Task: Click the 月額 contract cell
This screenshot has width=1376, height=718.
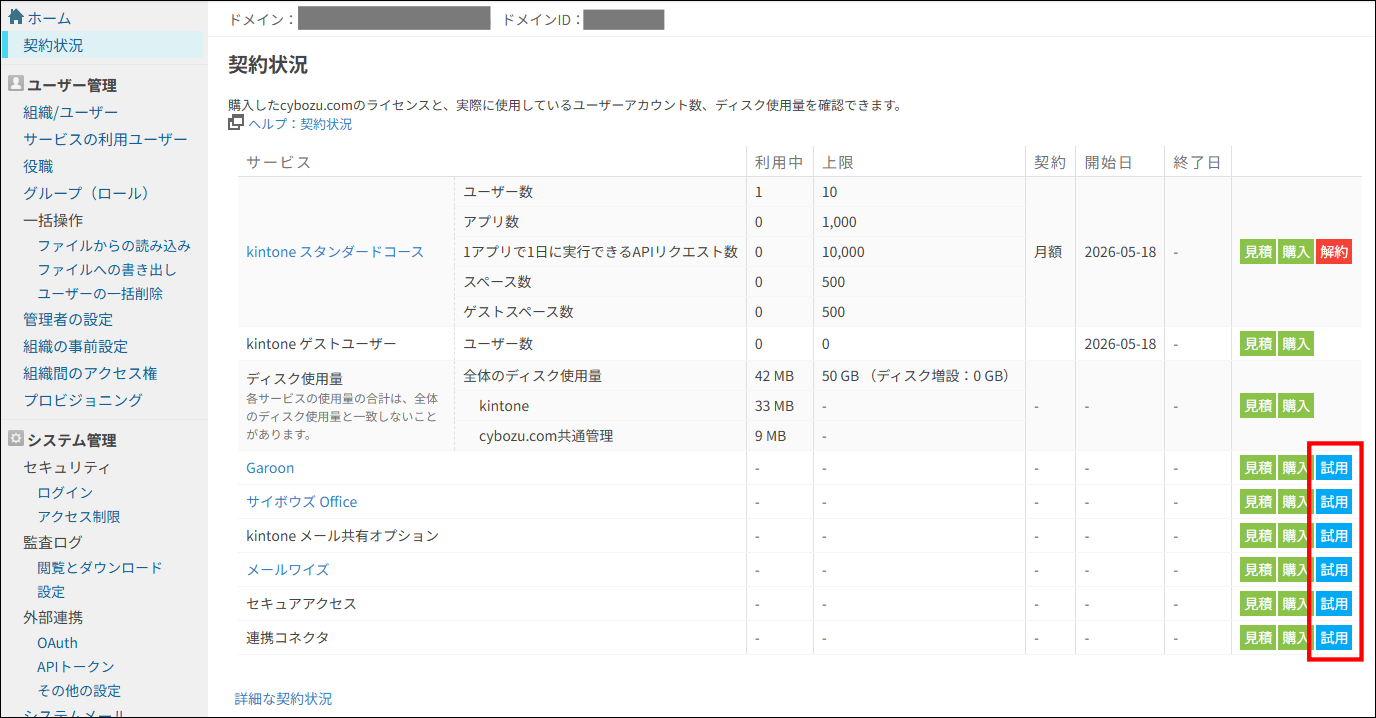Action: pyautogui.click(x=1048, y=252)
